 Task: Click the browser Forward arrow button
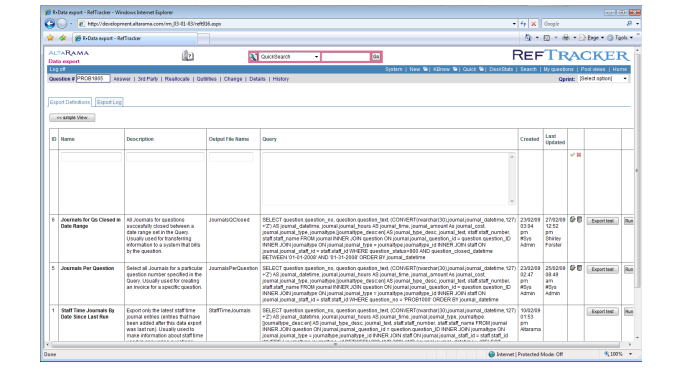(62, 24)
